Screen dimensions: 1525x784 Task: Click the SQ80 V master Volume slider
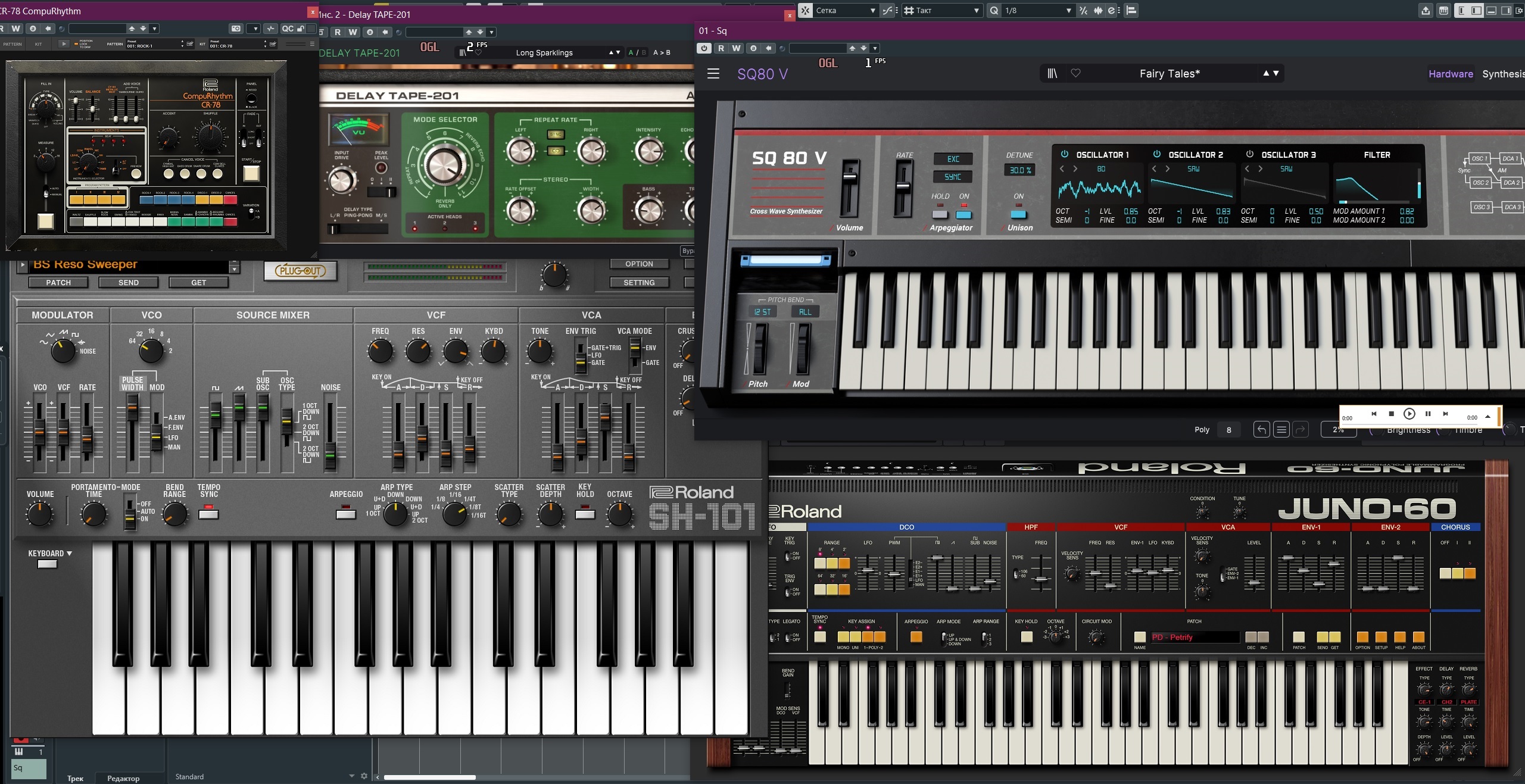[850, 188]
